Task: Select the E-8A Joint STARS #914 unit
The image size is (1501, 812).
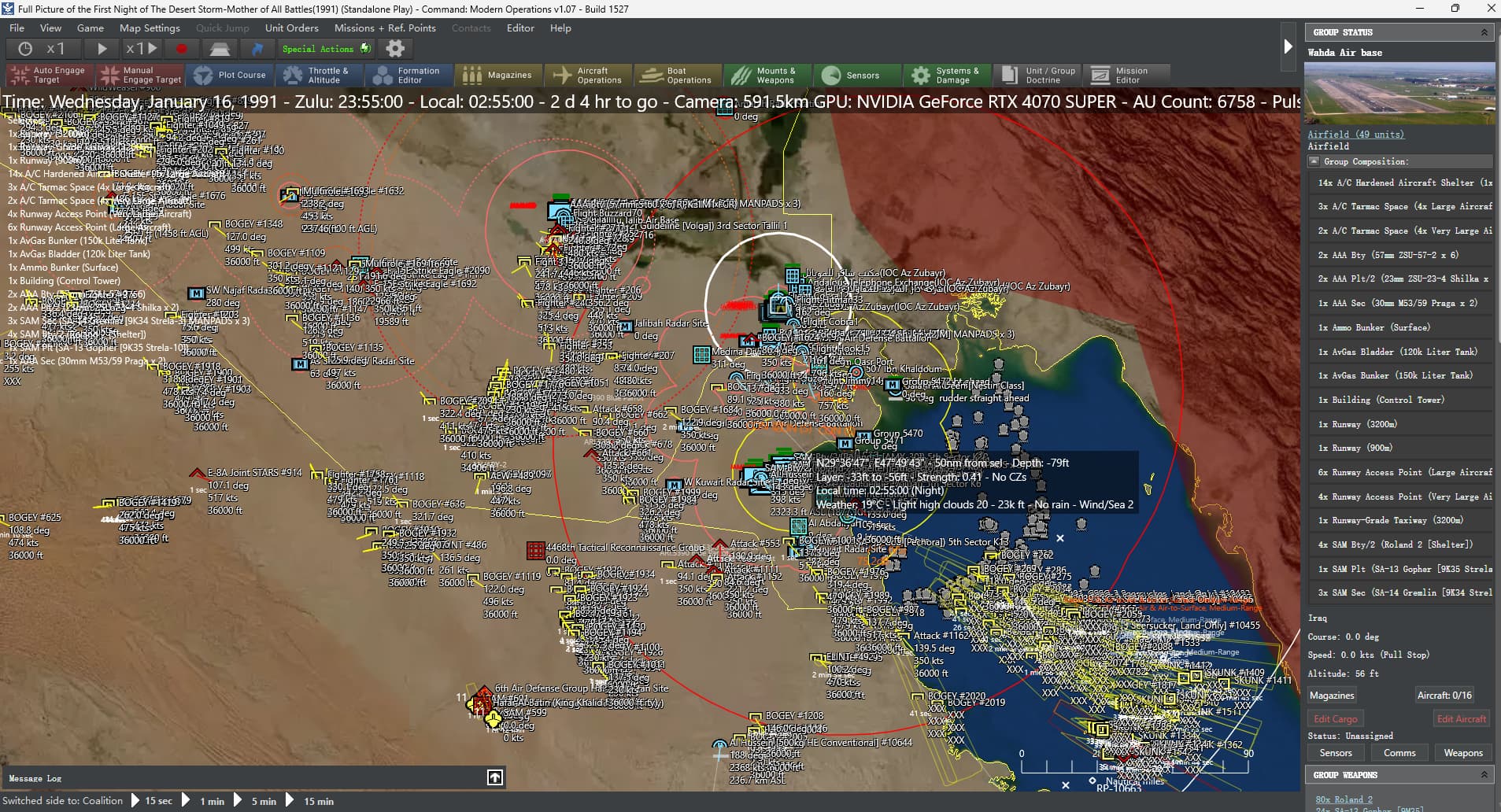Action: [x=198, y=473]
